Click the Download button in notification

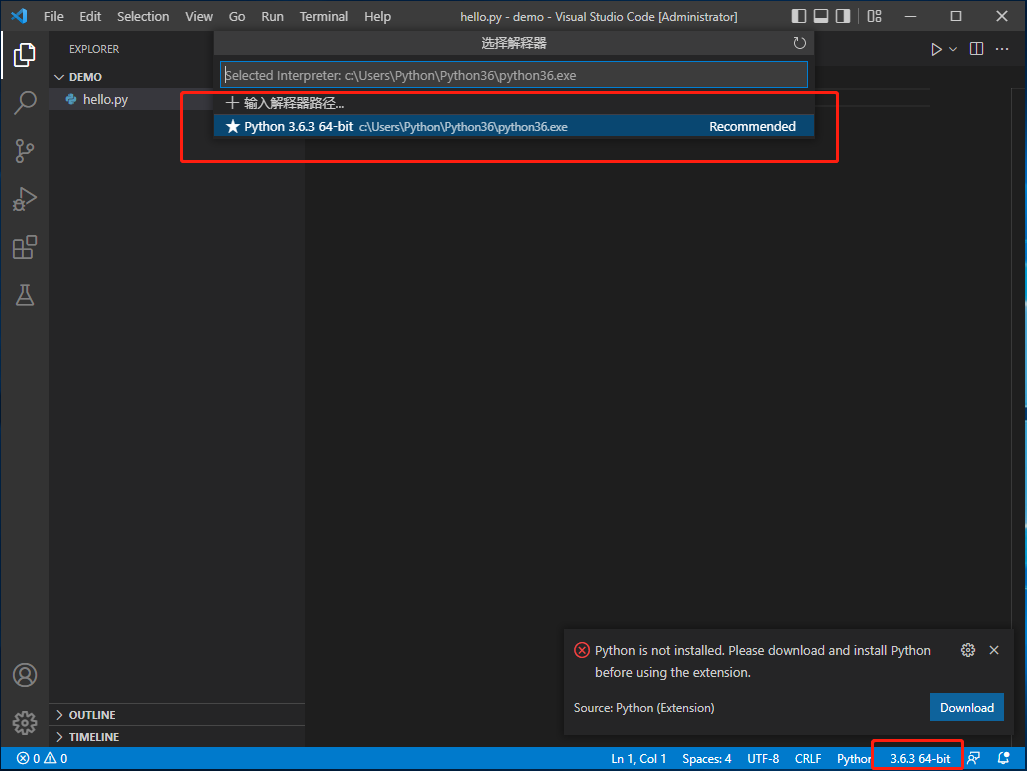click(x=967, y=707)
